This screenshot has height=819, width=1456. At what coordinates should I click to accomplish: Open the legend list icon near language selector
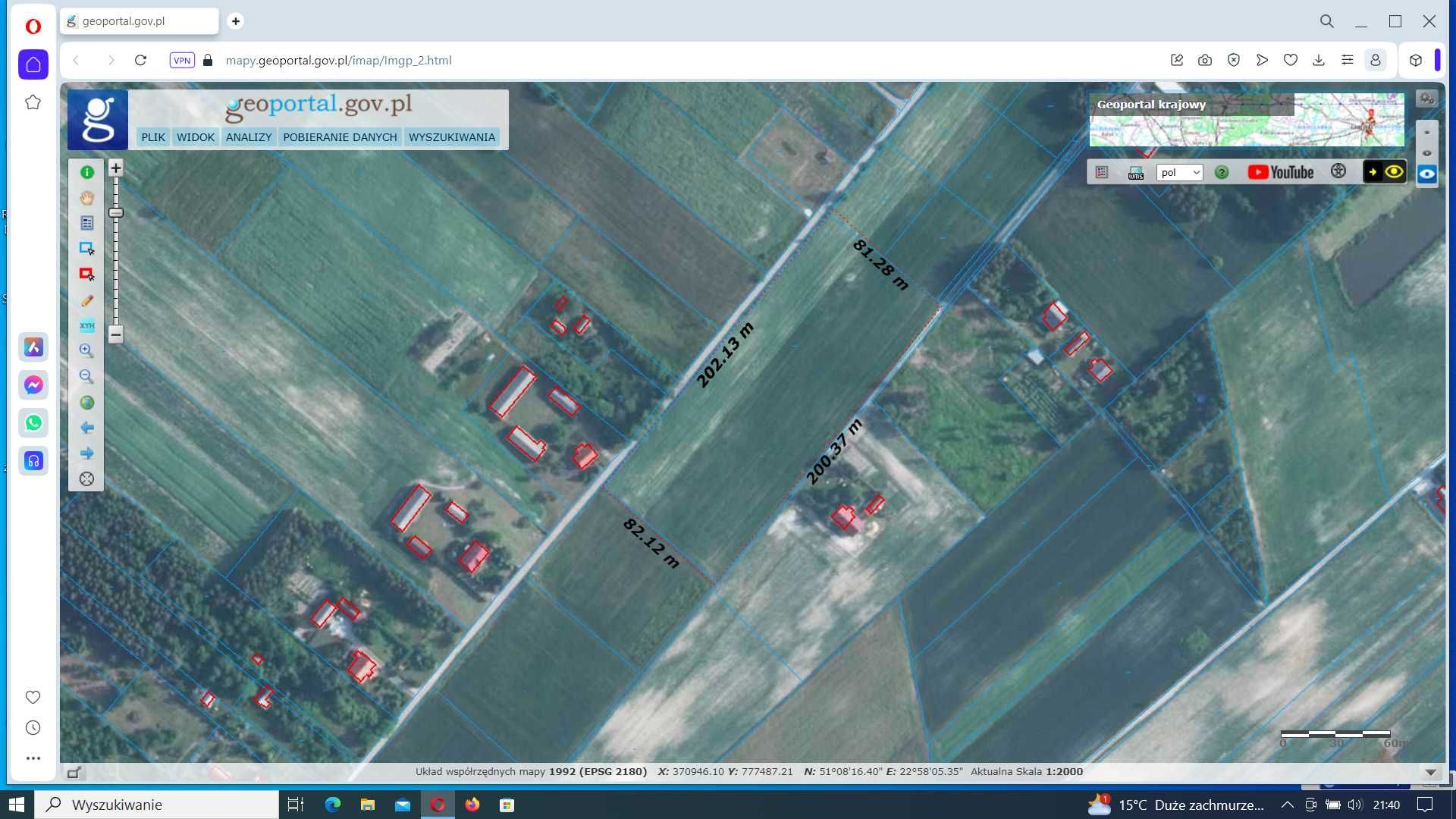pos(1102,172)
